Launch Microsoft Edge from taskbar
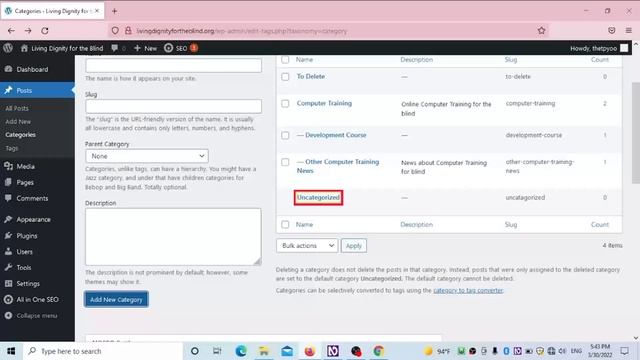This screenshot has height=360, width=640. [241, 351]
